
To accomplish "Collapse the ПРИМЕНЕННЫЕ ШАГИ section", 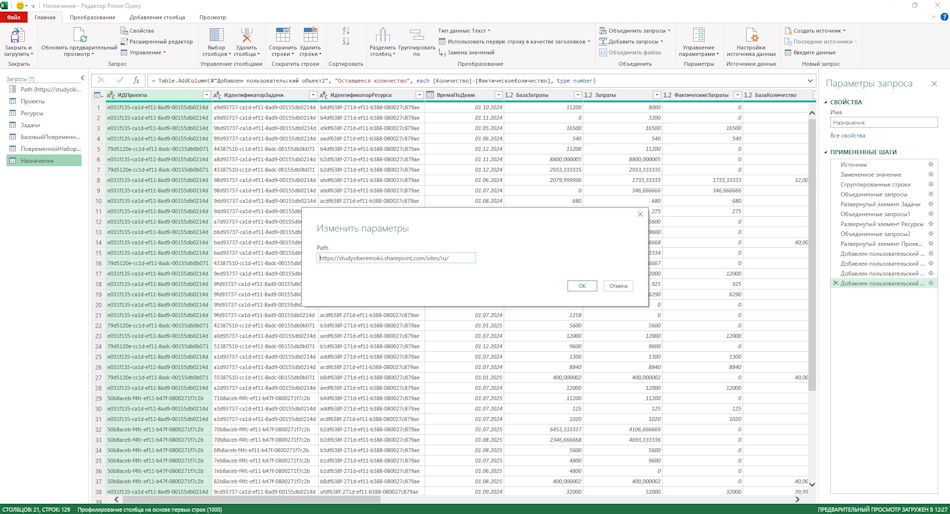I will pyautogui.click(x=826, y=152).
